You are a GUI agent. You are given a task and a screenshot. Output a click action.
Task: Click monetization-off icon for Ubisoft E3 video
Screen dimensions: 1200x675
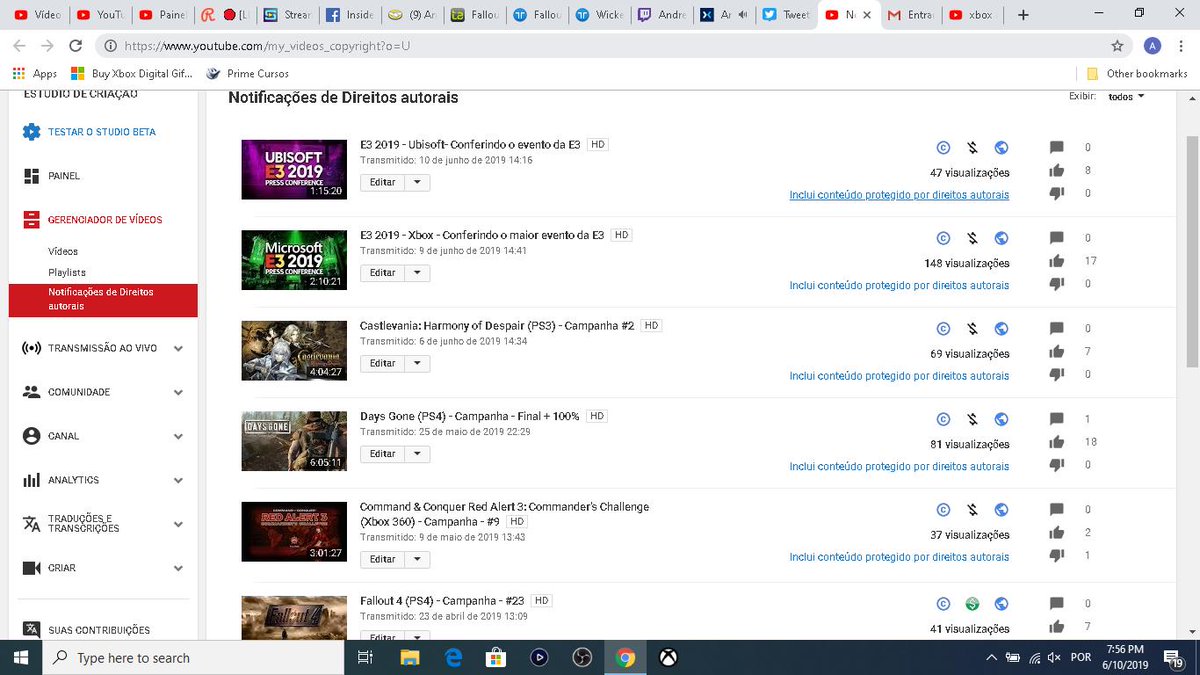tap(972, 148)
